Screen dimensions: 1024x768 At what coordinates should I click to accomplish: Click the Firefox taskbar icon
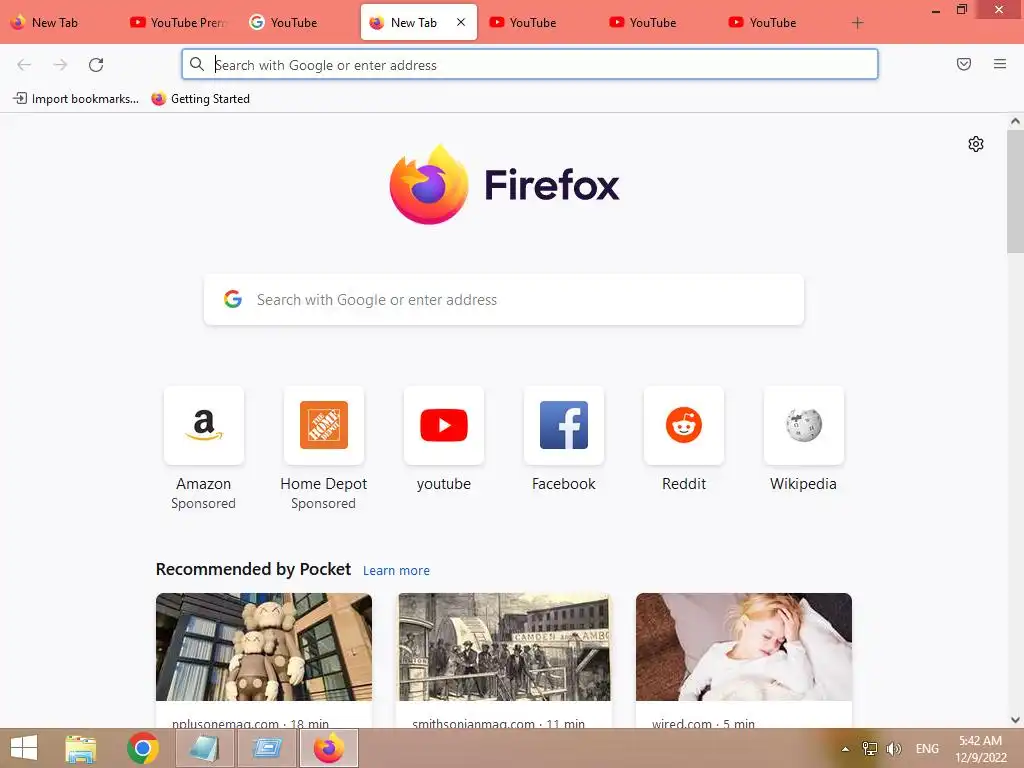pos(329,748)
